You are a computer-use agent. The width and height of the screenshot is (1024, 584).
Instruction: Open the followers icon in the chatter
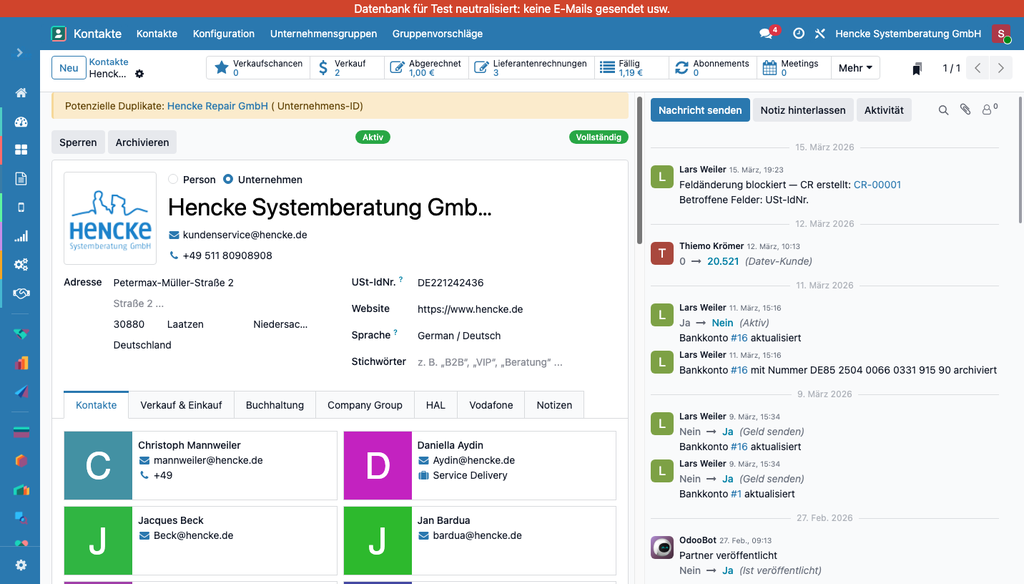pyautogui.click(x=989, y=110)
